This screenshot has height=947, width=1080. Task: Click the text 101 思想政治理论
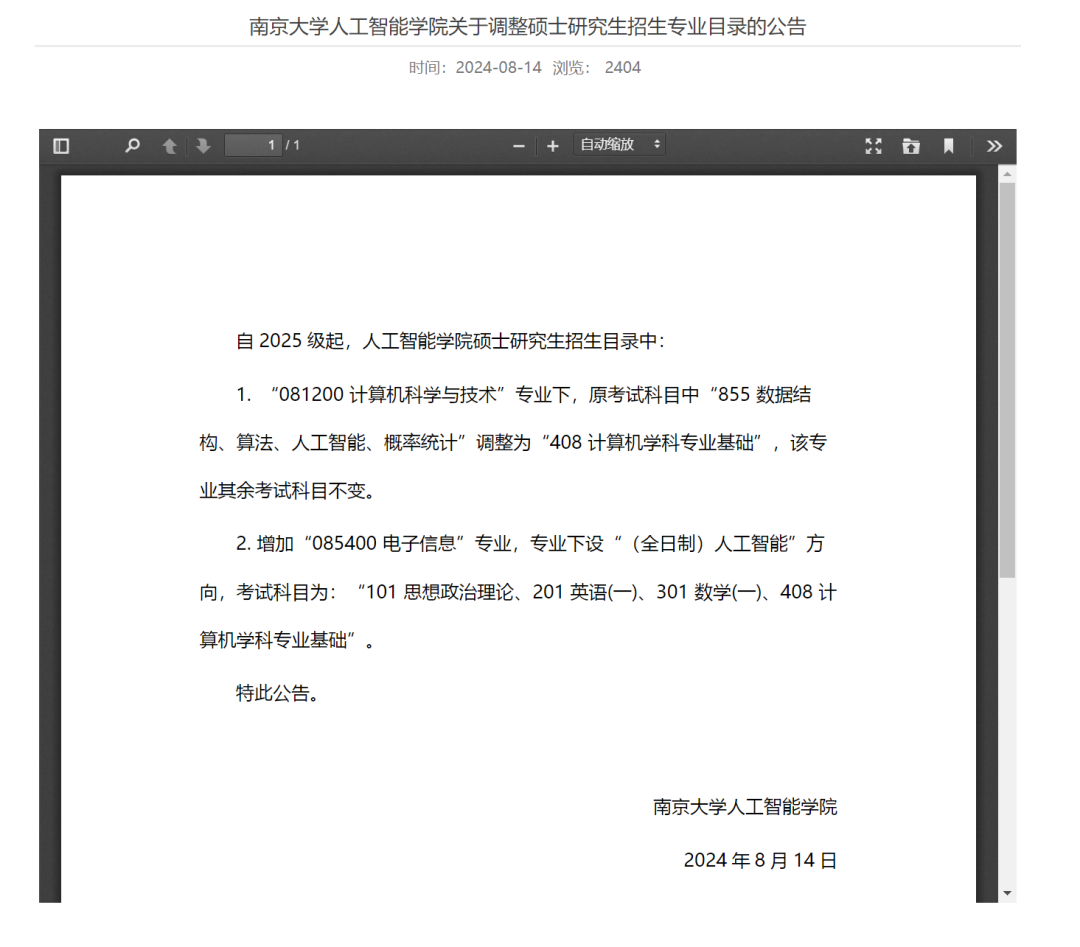pos(439,592)
